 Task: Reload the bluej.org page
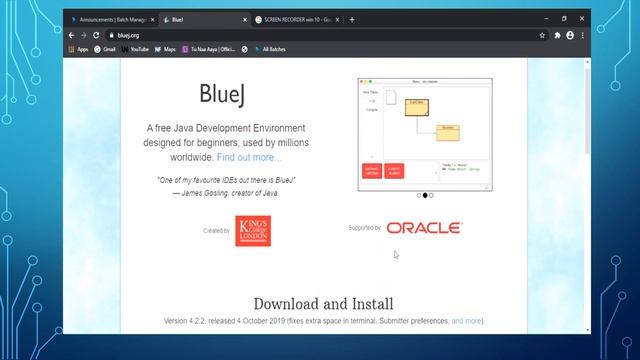[x=96, y=36]
